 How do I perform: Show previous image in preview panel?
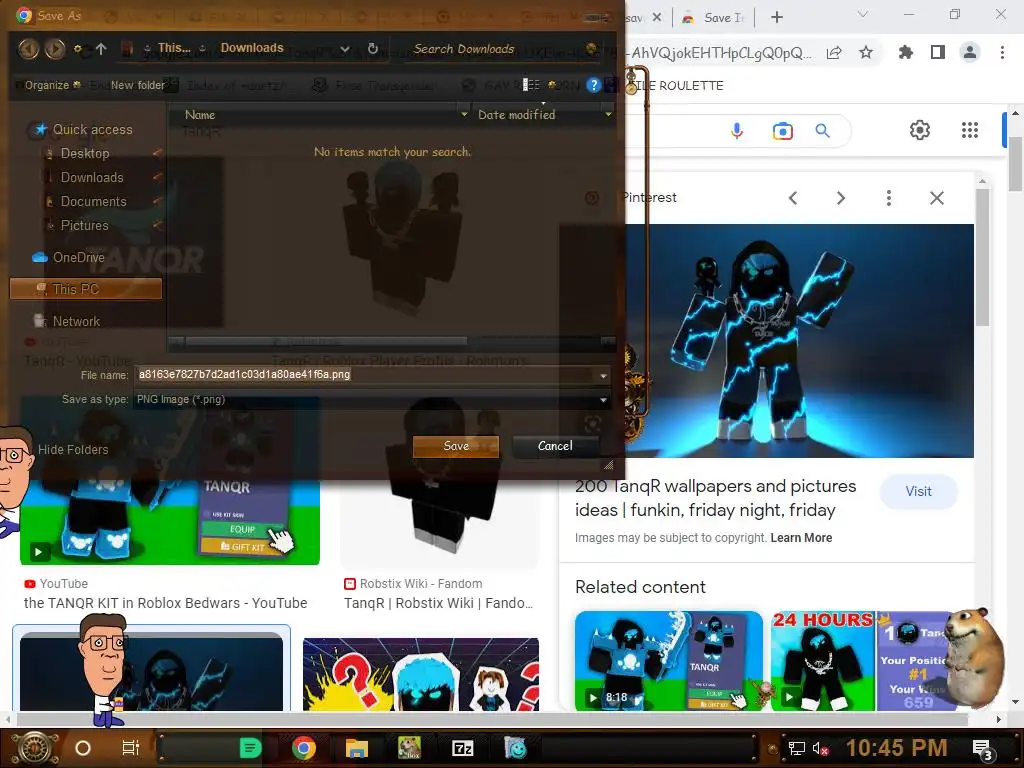click(793, 198)
